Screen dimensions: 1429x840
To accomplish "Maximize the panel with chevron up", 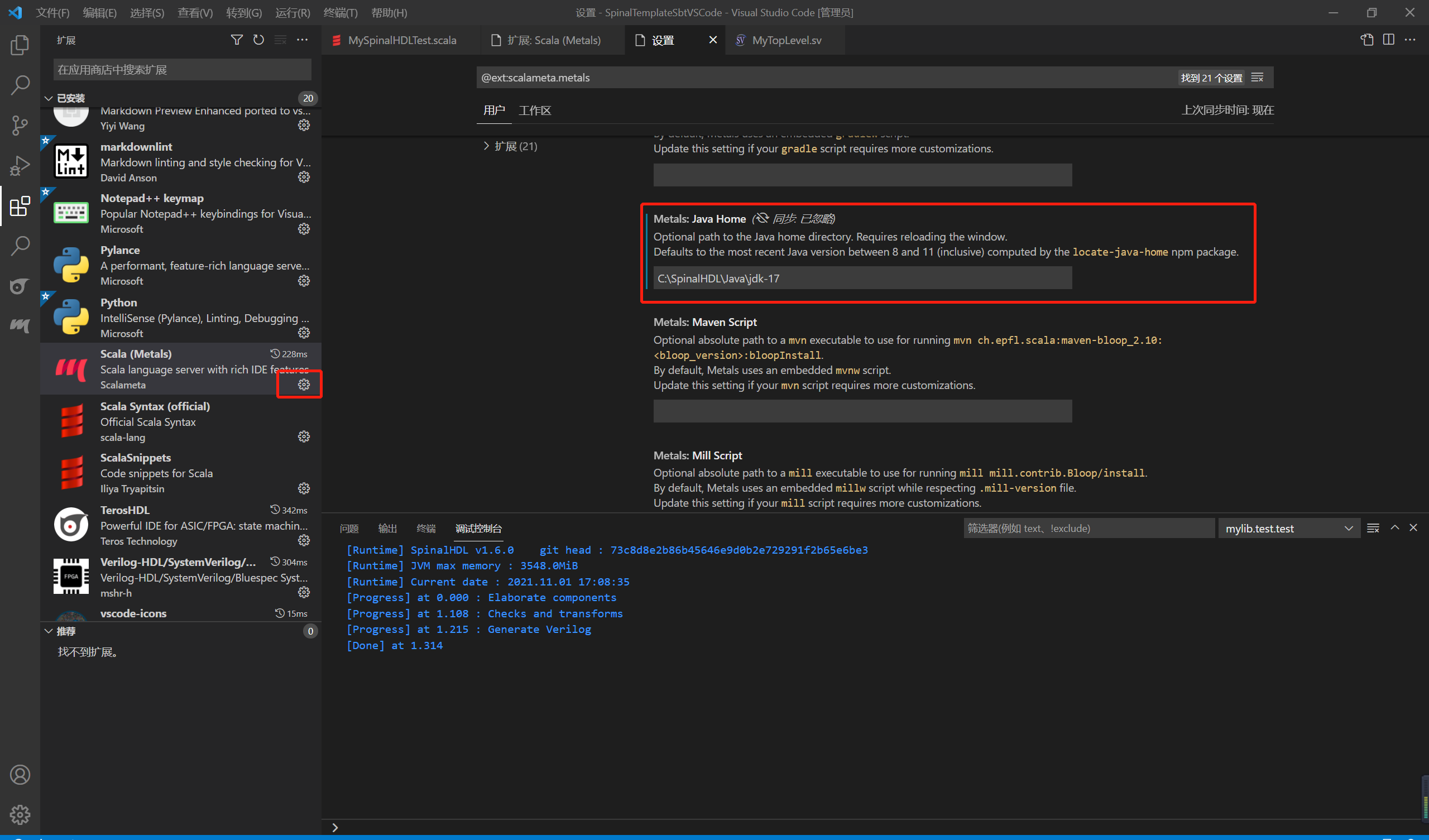I will click(1394, 528).
